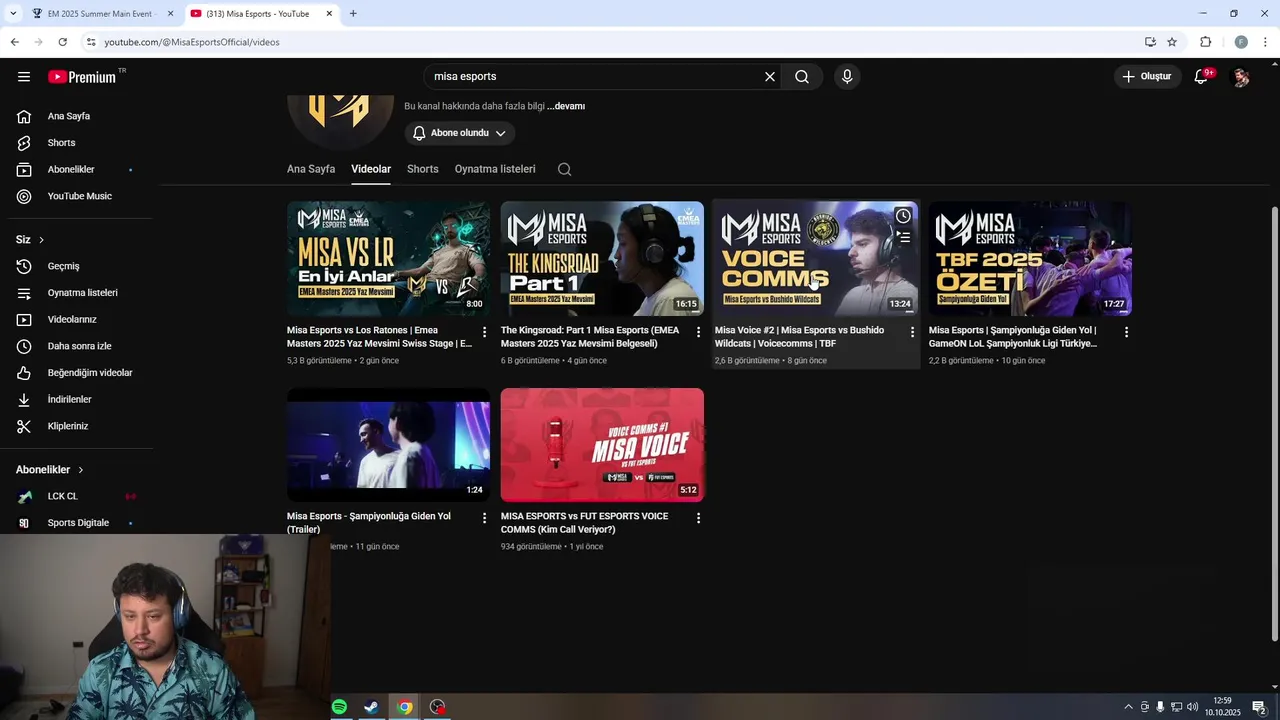Switch to Oynatma listeleri channel tab
This screenshot has height=720, width=1280.
tap(495, 169)
